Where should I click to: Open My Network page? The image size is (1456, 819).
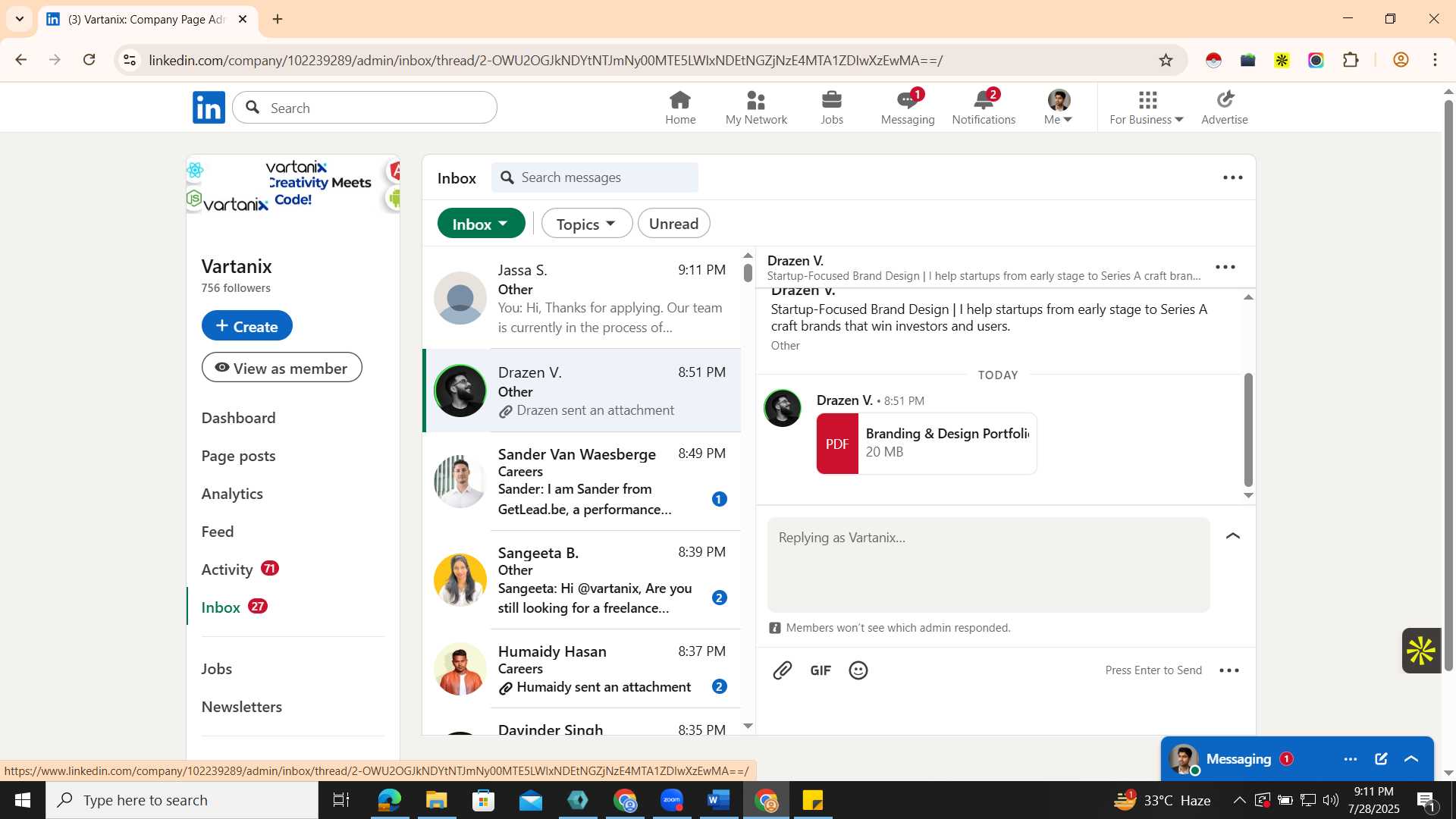pos(756,108)
